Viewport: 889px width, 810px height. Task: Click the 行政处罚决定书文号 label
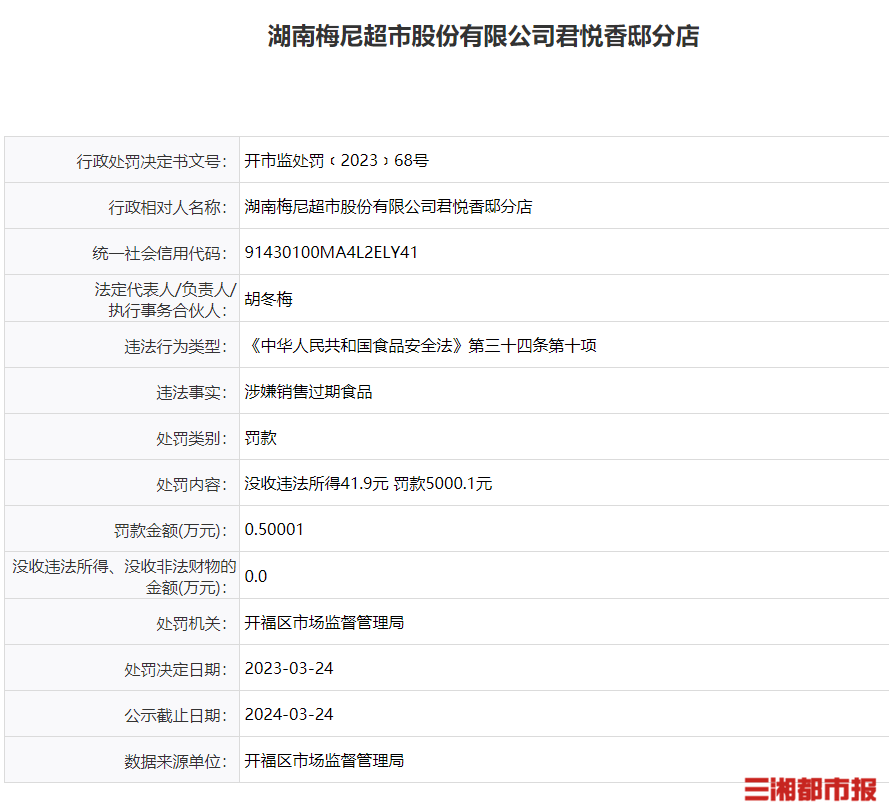click(x=151, y=162)
